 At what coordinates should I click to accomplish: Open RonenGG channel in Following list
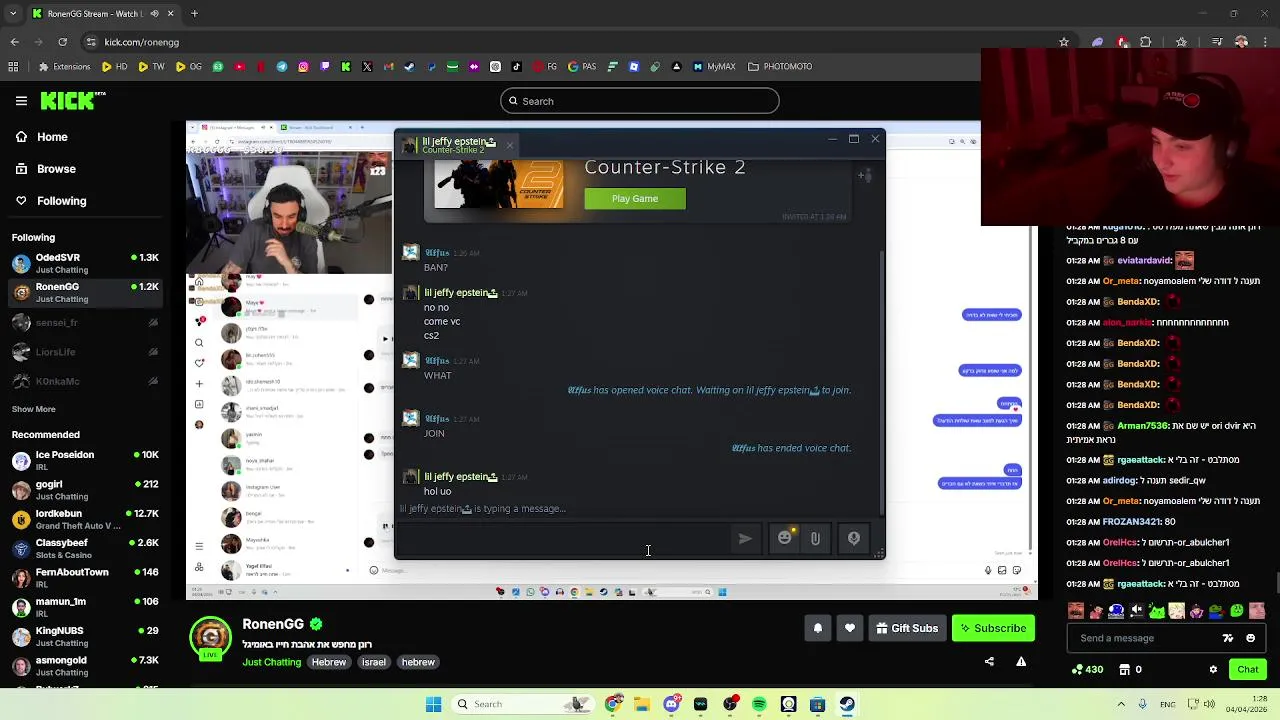[85, 292]
